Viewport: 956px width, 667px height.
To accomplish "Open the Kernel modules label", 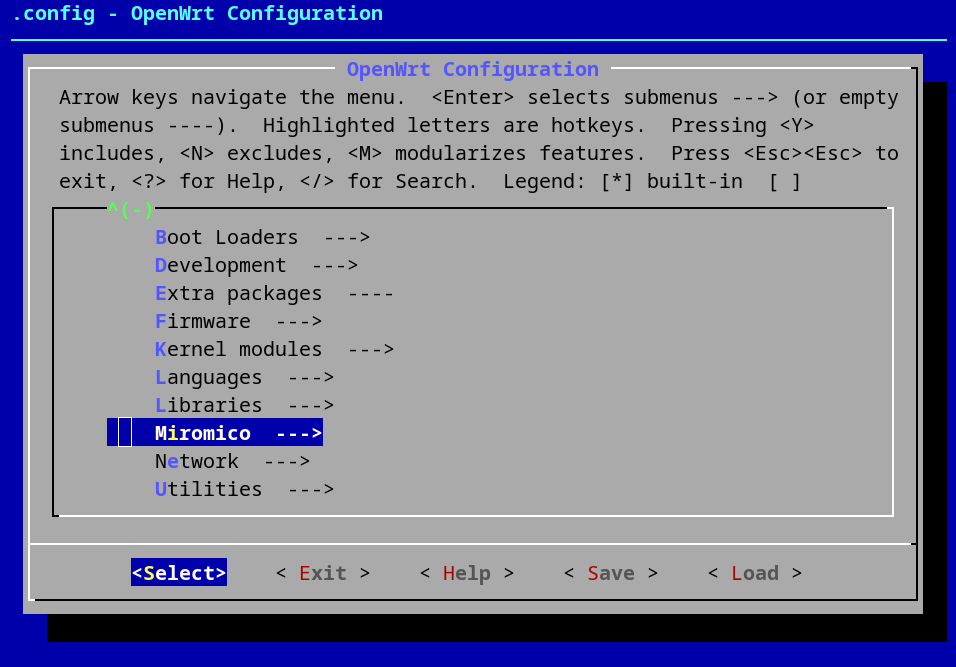I will (x=238, y=349).
